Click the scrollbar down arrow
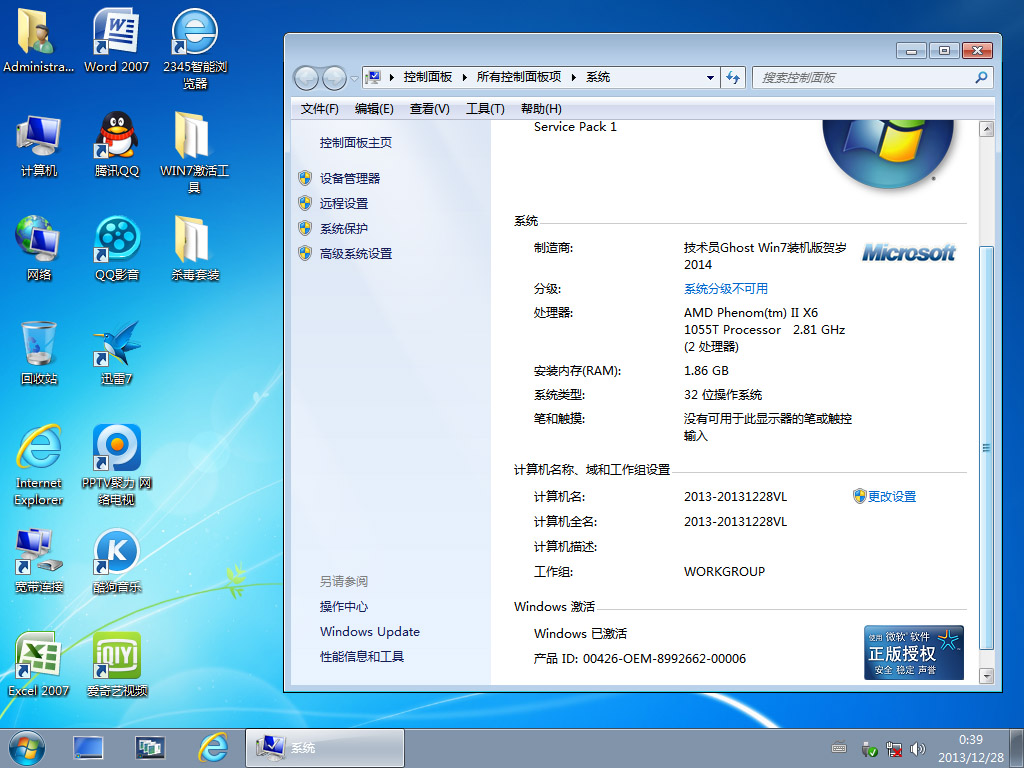The height and width of the screenshot is (768, 1024). [987, 676]
